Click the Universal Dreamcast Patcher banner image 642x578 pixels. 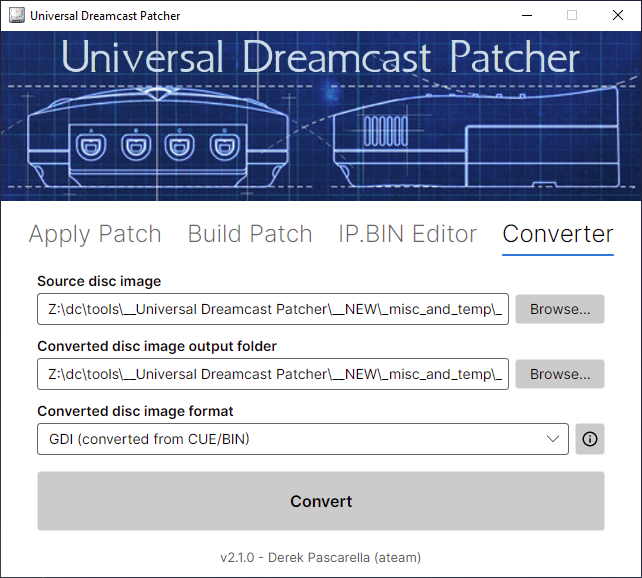[321, 116]
